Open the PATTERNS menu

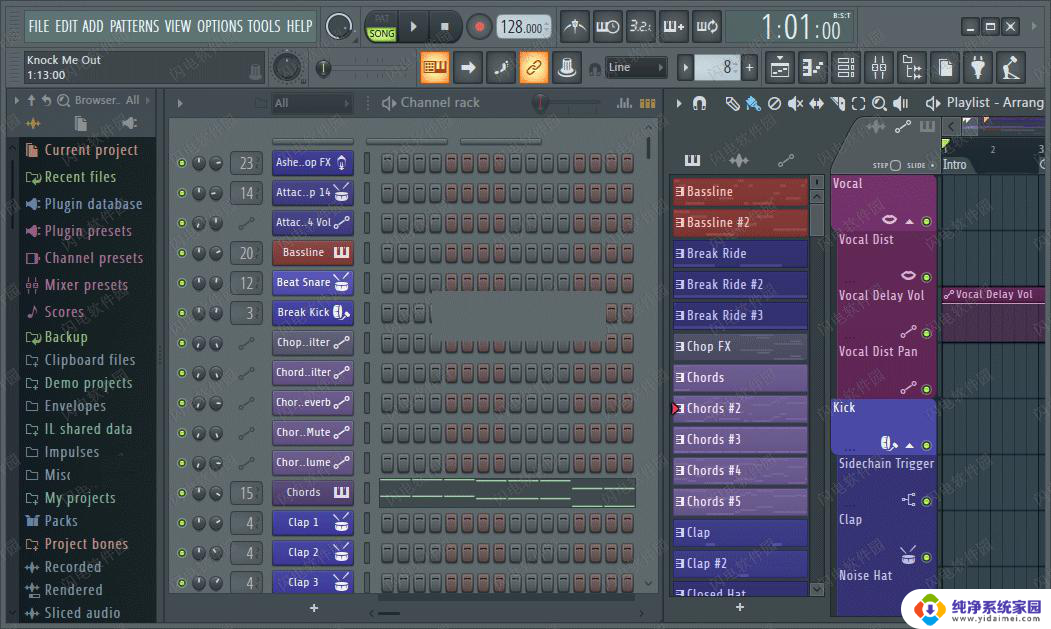click(135, 27)
